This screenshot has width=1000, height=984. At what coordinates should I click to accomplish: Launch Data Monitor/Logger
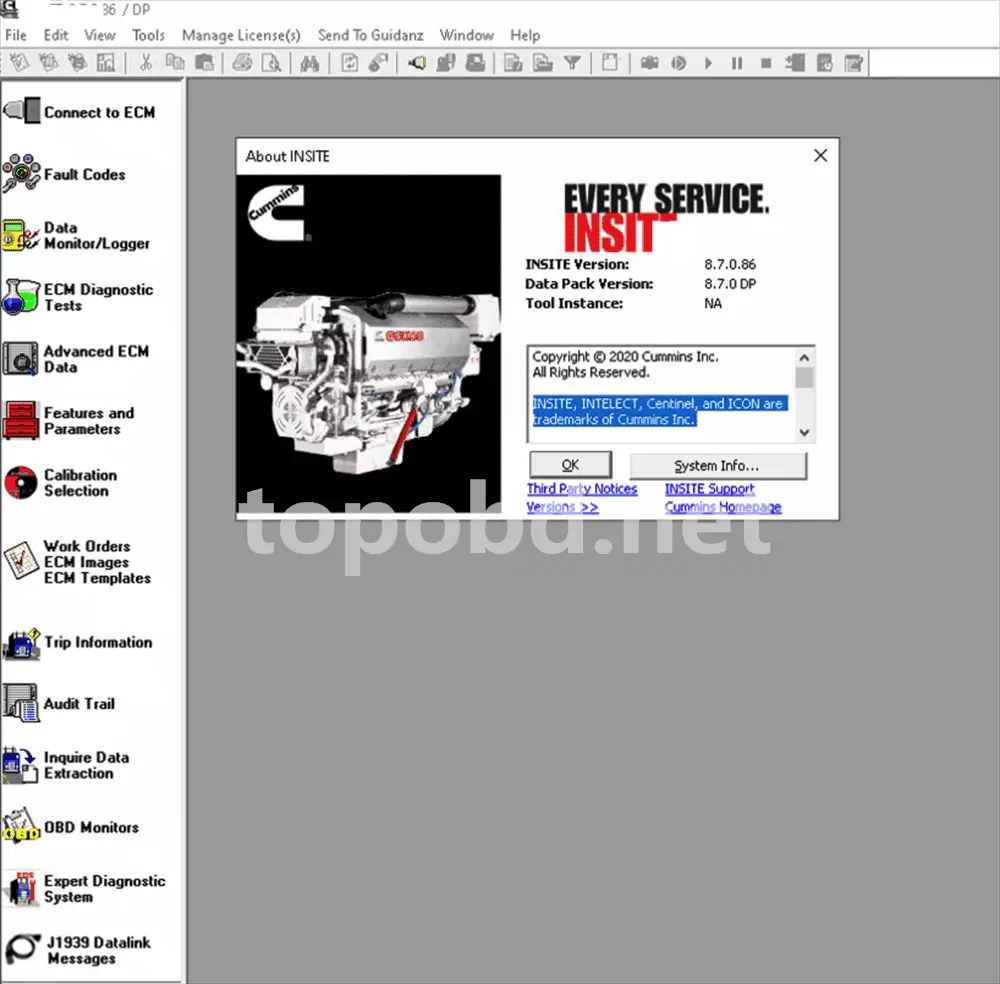(77, 235)
